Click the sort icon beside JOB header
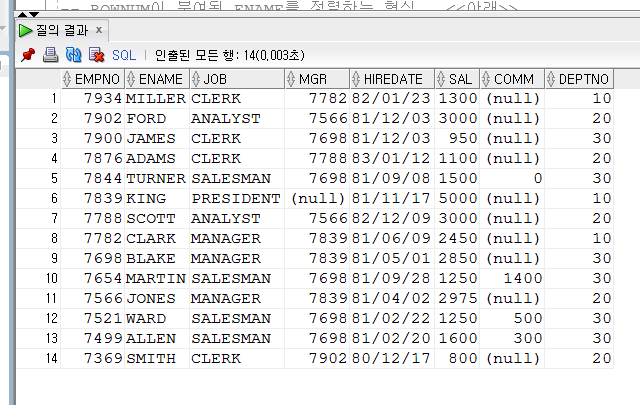Screen dimensions: 640x405 pyautogui.click(x=196, y=79)
